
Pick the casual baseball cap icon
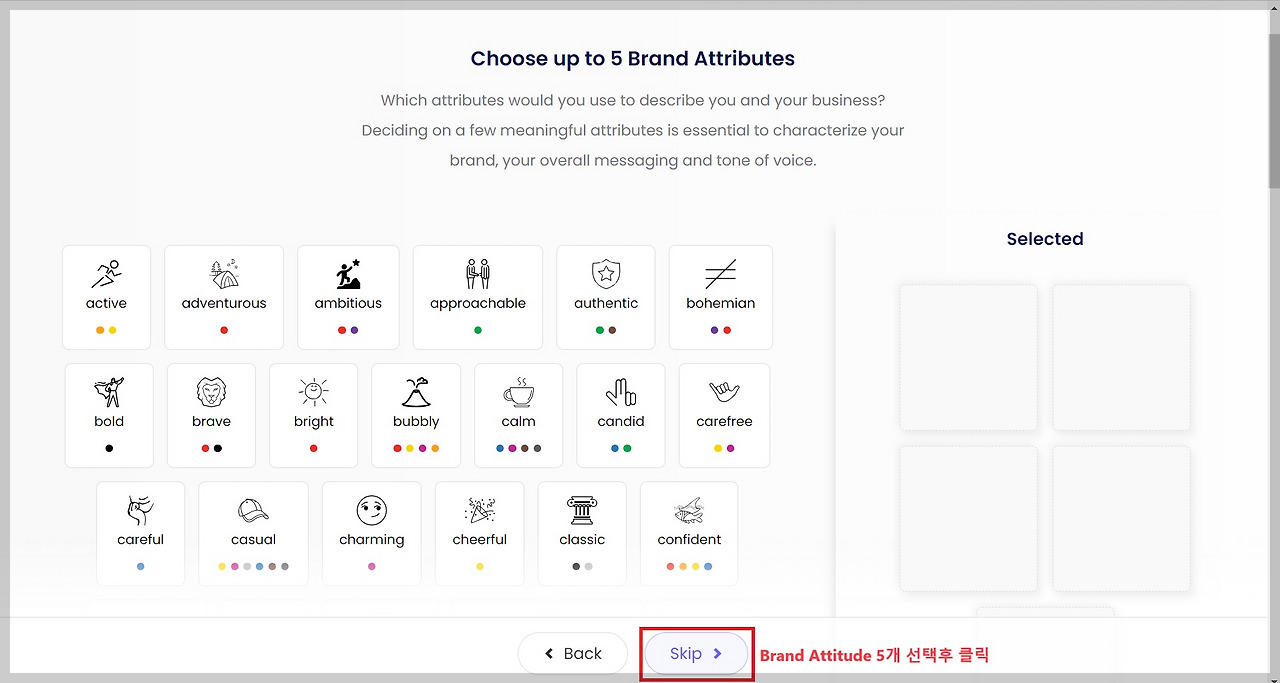pyautogui.click(x=253, y=510)
